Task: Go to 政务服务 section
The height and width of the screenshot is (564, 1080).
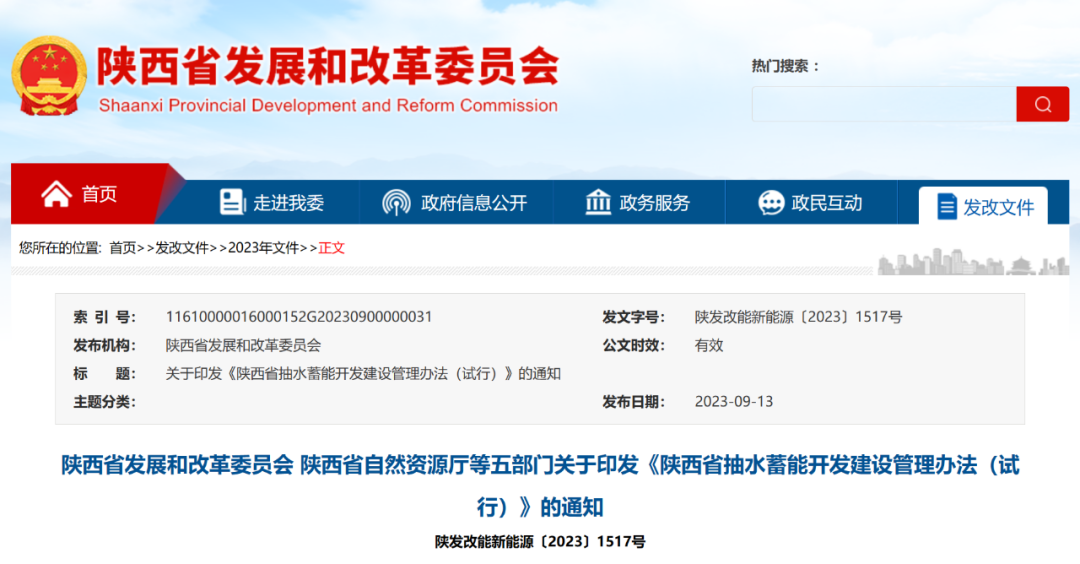Action: pos(655,203)
